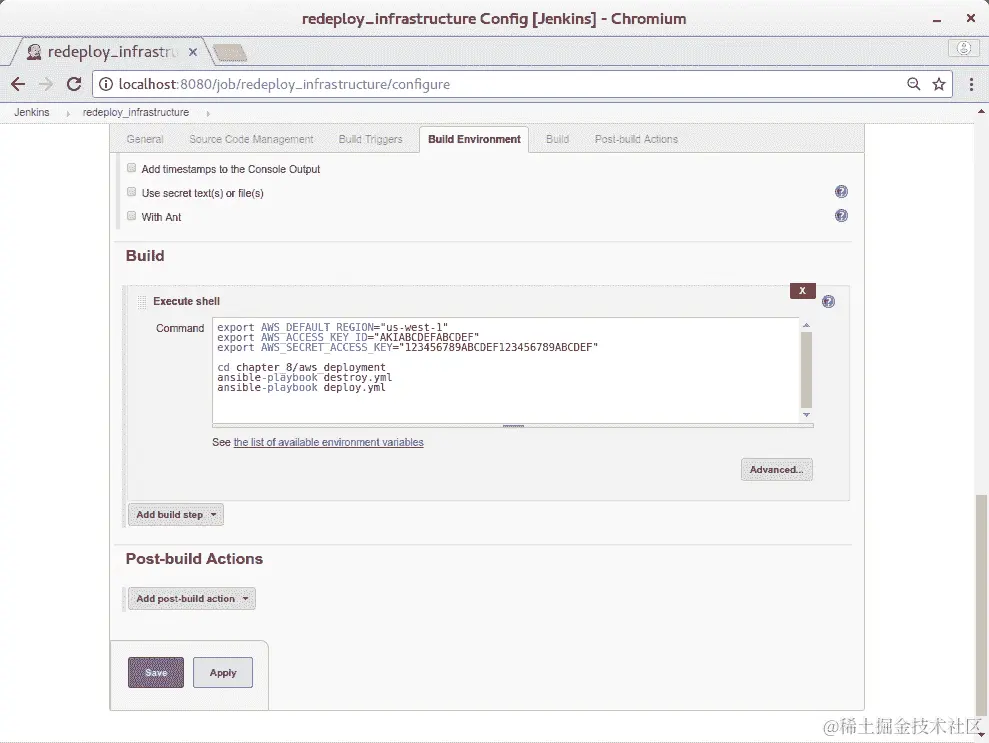Close the redeploy_infrastructure browser tab
989x743 pixels.
[193, 52]
